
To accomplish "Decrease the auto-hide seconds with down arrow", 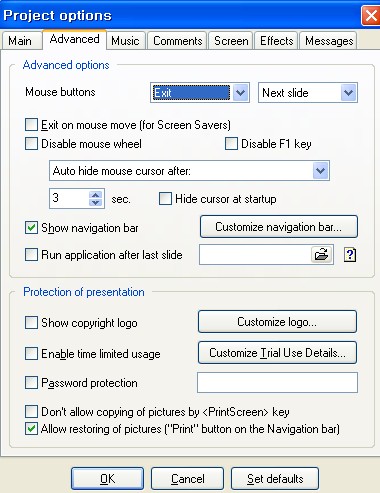I will [x=96, y=202].
